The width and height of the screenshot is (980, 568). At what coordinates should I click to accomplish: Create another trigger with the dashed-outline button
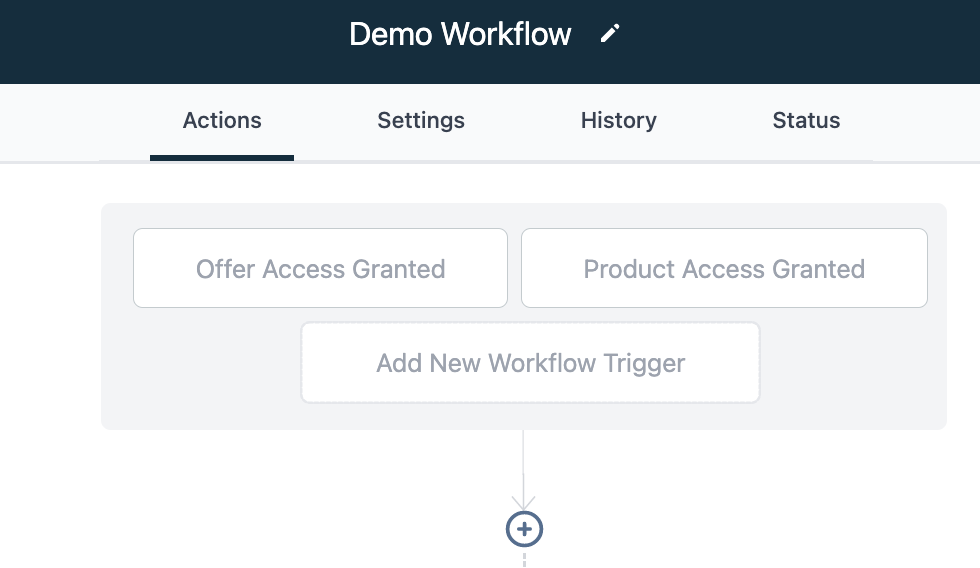tap(530, 362)
